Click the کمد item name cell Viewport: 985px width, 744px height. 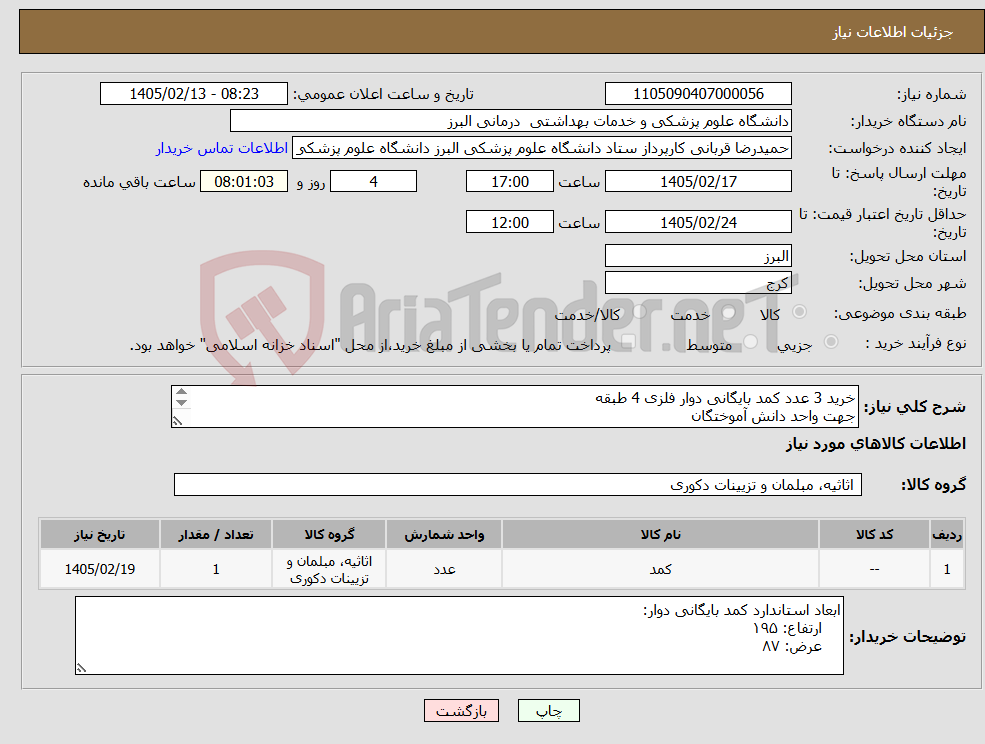click(x=660, y=569)
